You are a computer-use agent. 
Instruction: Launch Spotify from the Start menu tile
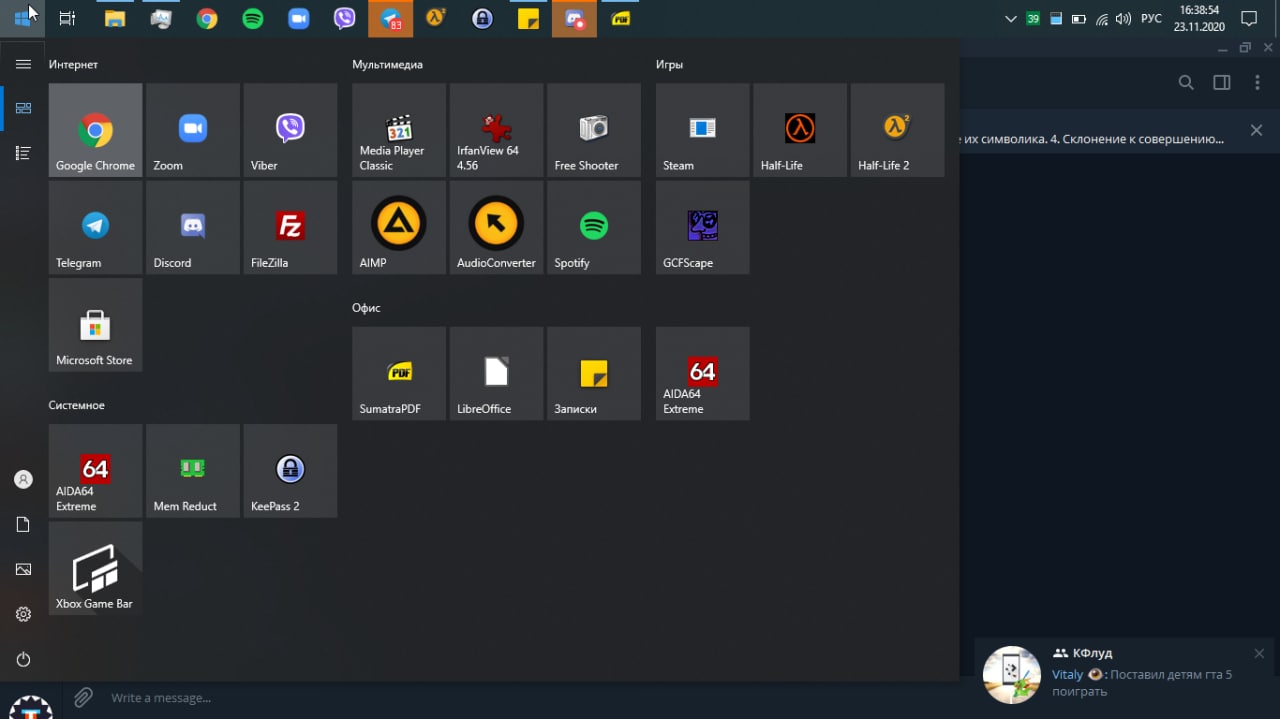pos(594,227)
